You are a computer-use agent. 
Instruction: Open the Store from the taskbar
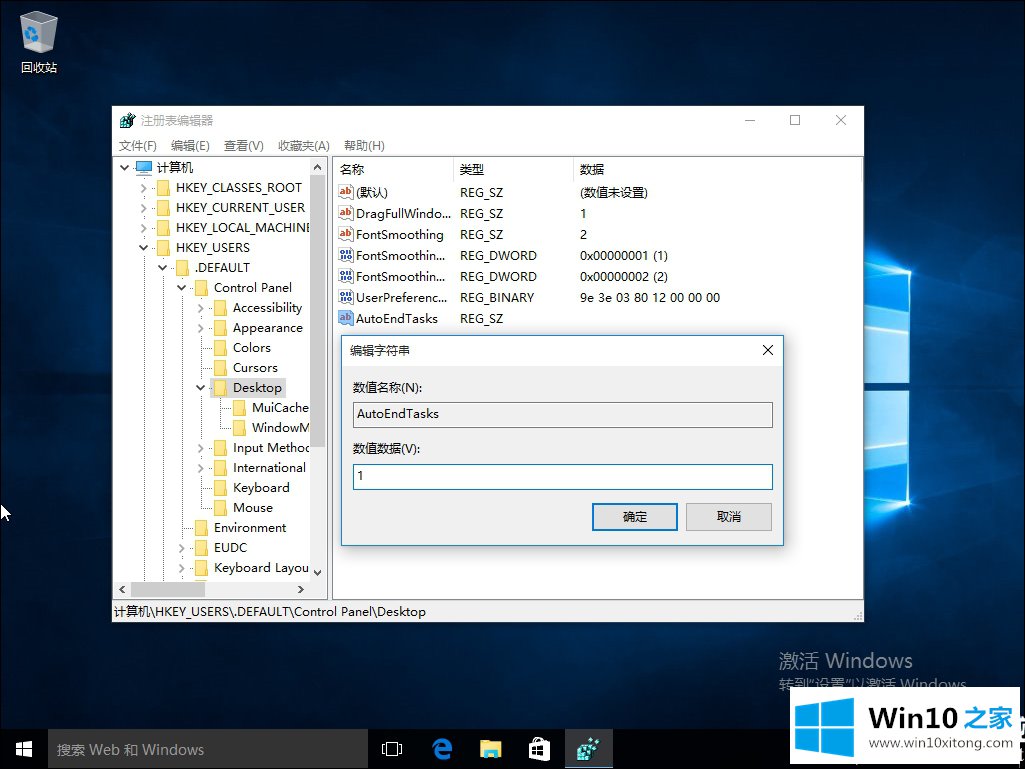point(539,749)
